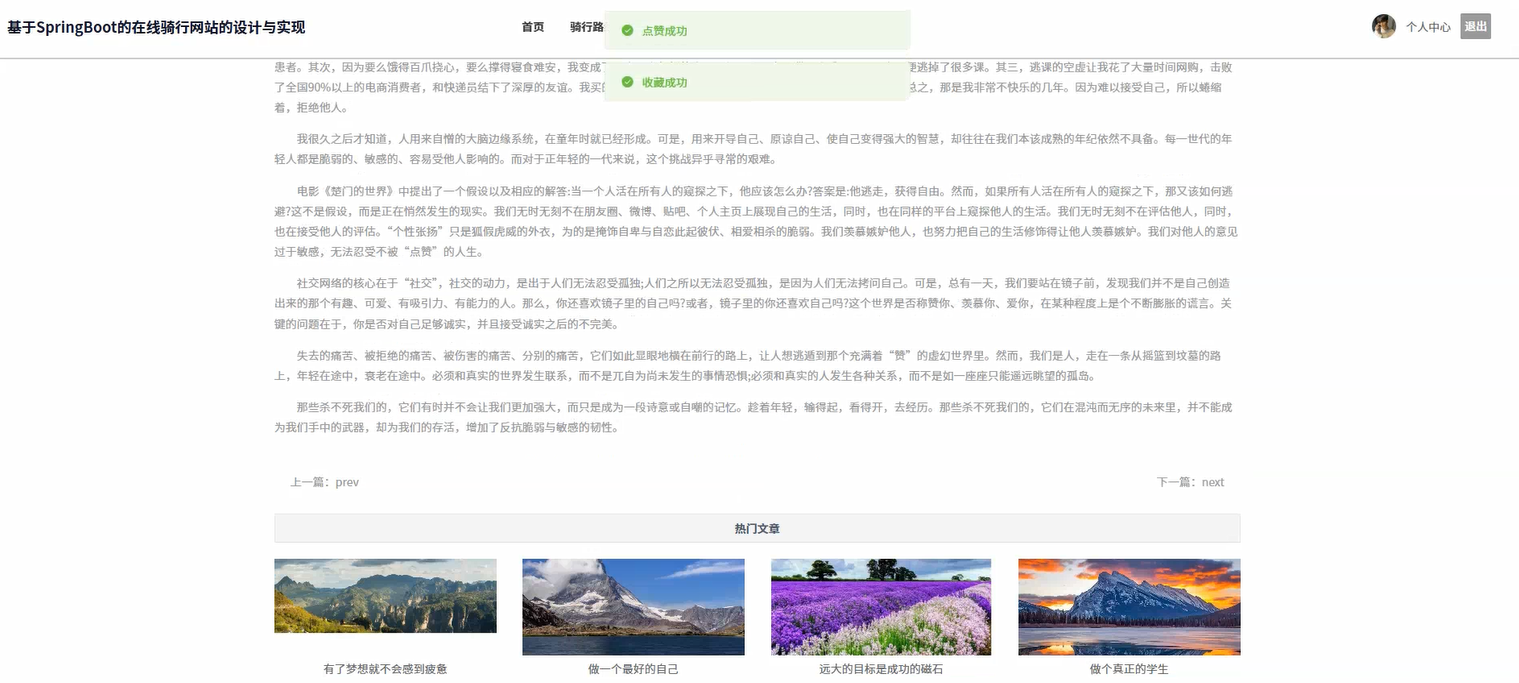The height and width of the screenshot is (683, 1519).
Task: Go to the previous article via 上一篇: prev
Action: point(324,482)
